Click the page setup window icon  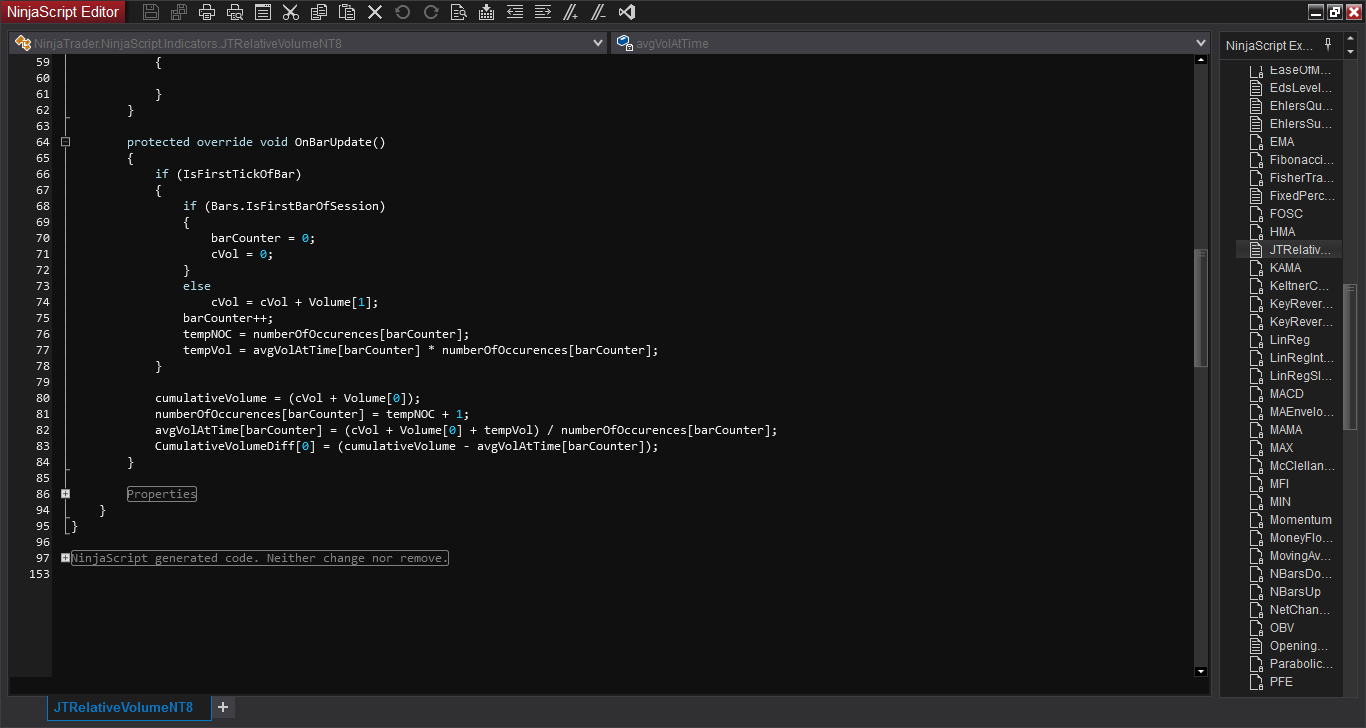(x=263, y=12)
